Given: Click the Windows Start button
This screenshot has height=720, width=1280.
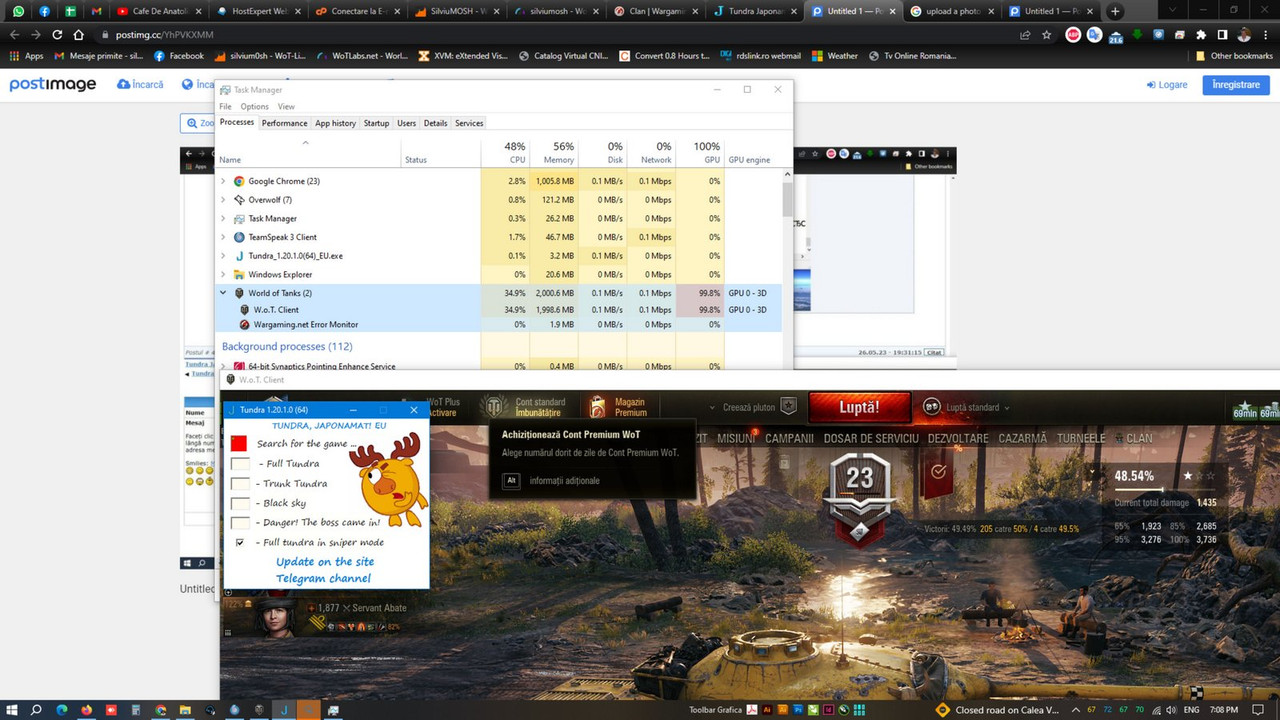Looking at the screenshot, I should (x=11, y=710).
